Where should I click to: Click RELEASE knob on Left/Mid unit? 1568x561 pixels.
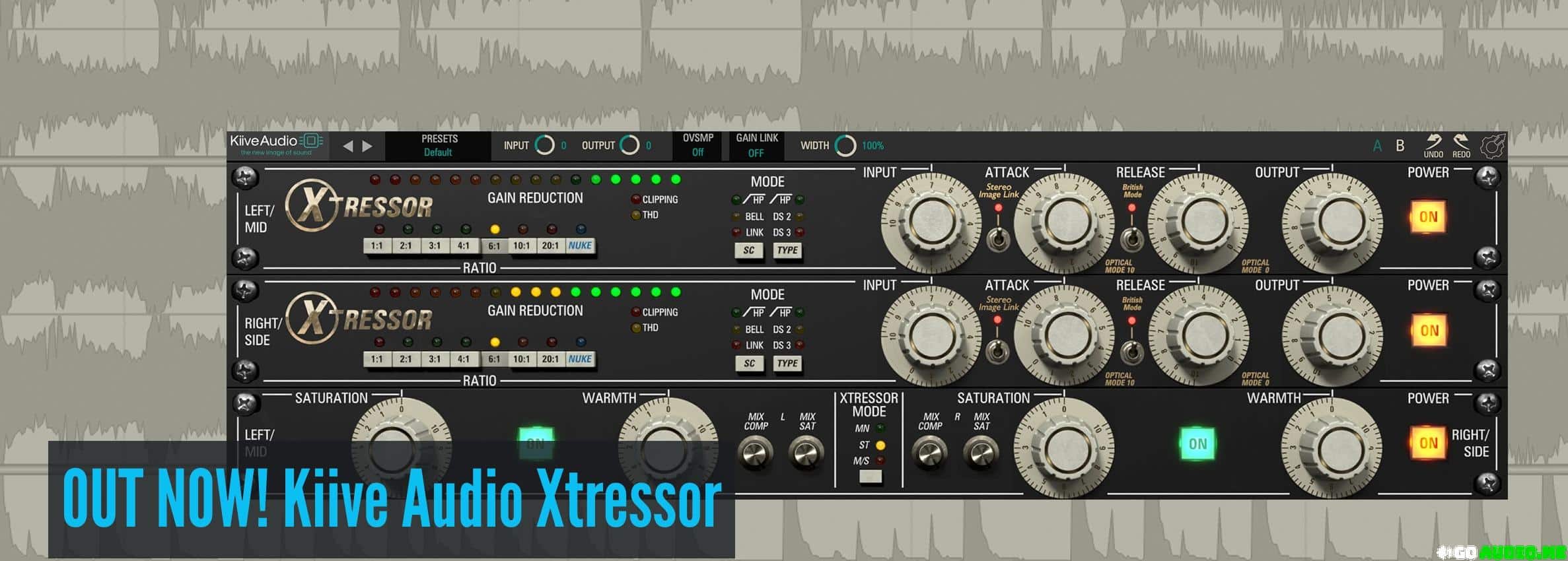(1198, 222)
